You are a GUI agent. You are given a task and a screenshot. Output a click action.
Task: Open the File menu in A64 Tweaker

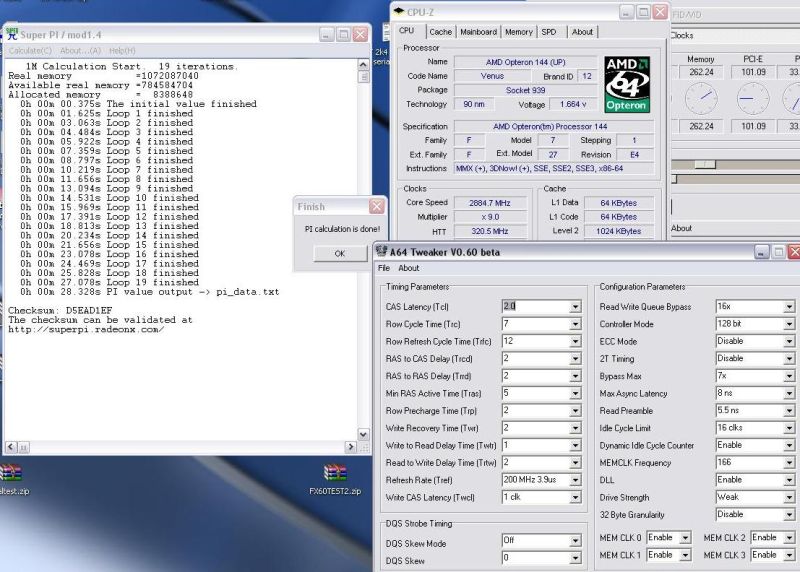[x=384, y=268]
